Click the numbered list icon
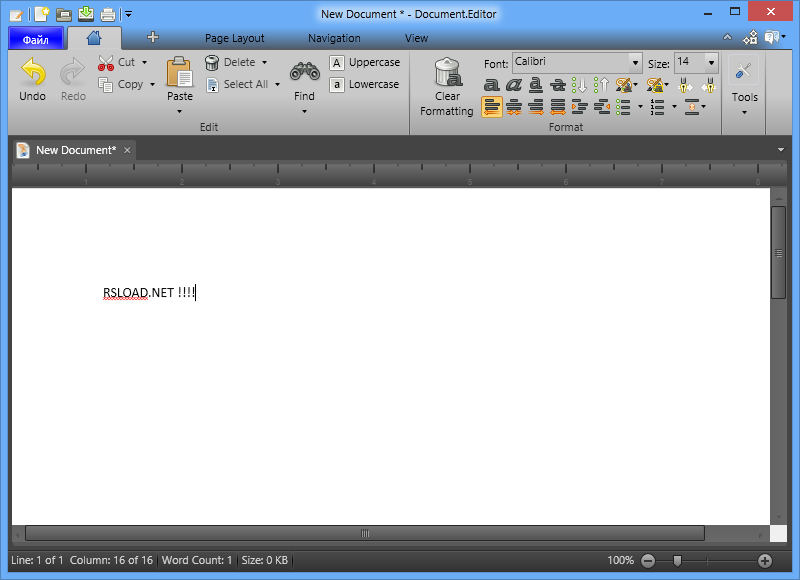 click(657, 107)
